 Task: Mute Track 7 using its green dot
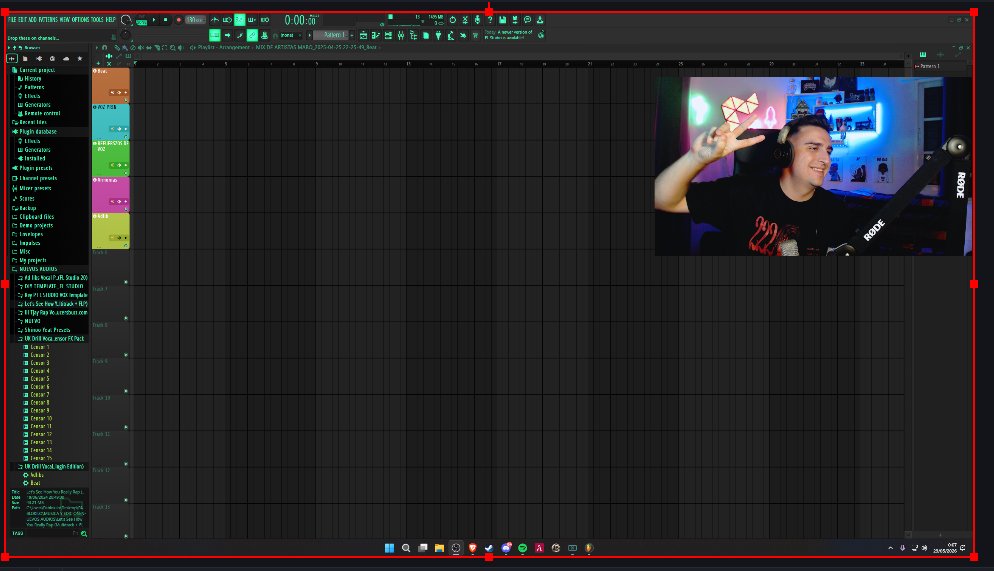point(126,318)
